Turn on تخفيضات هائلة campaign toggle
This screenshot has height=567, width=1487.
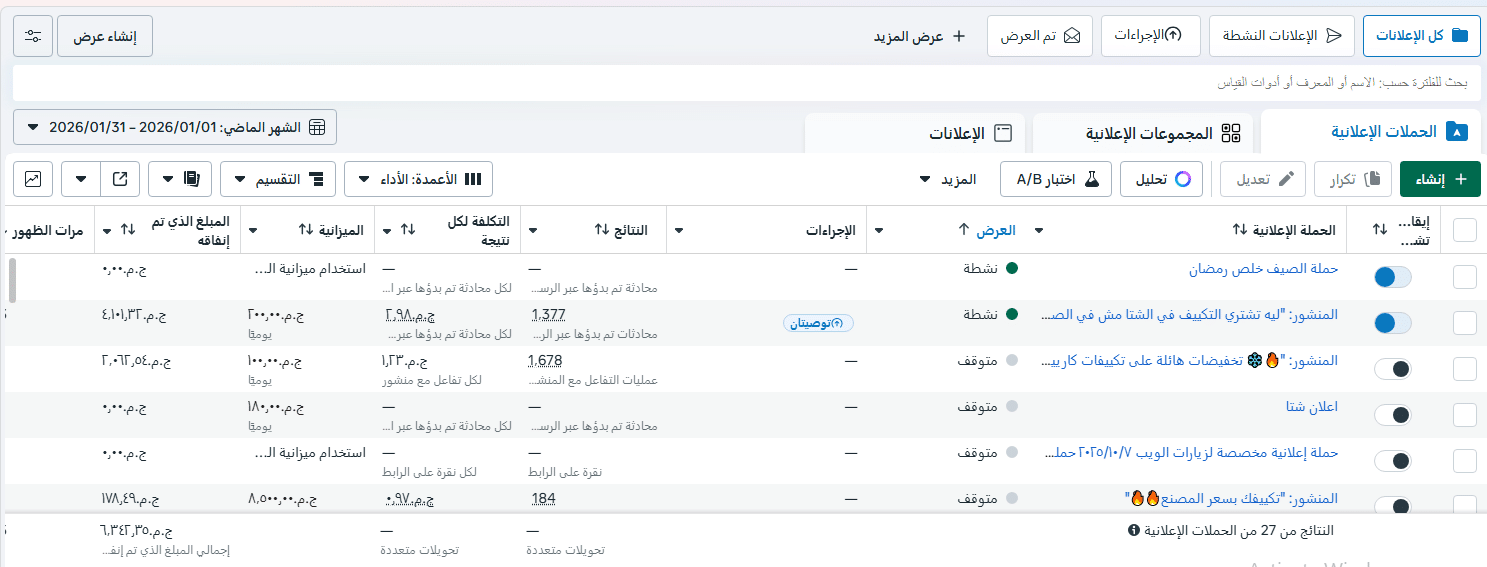[x=1393, y=369]
